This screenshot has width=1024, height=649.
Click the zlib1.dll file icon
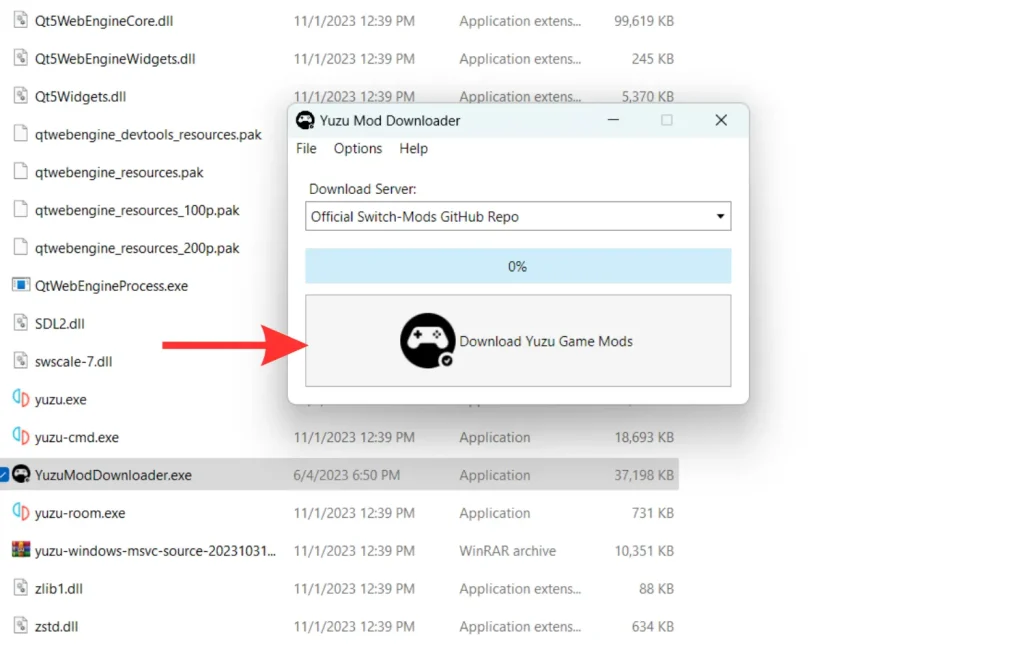click(21, 588)
